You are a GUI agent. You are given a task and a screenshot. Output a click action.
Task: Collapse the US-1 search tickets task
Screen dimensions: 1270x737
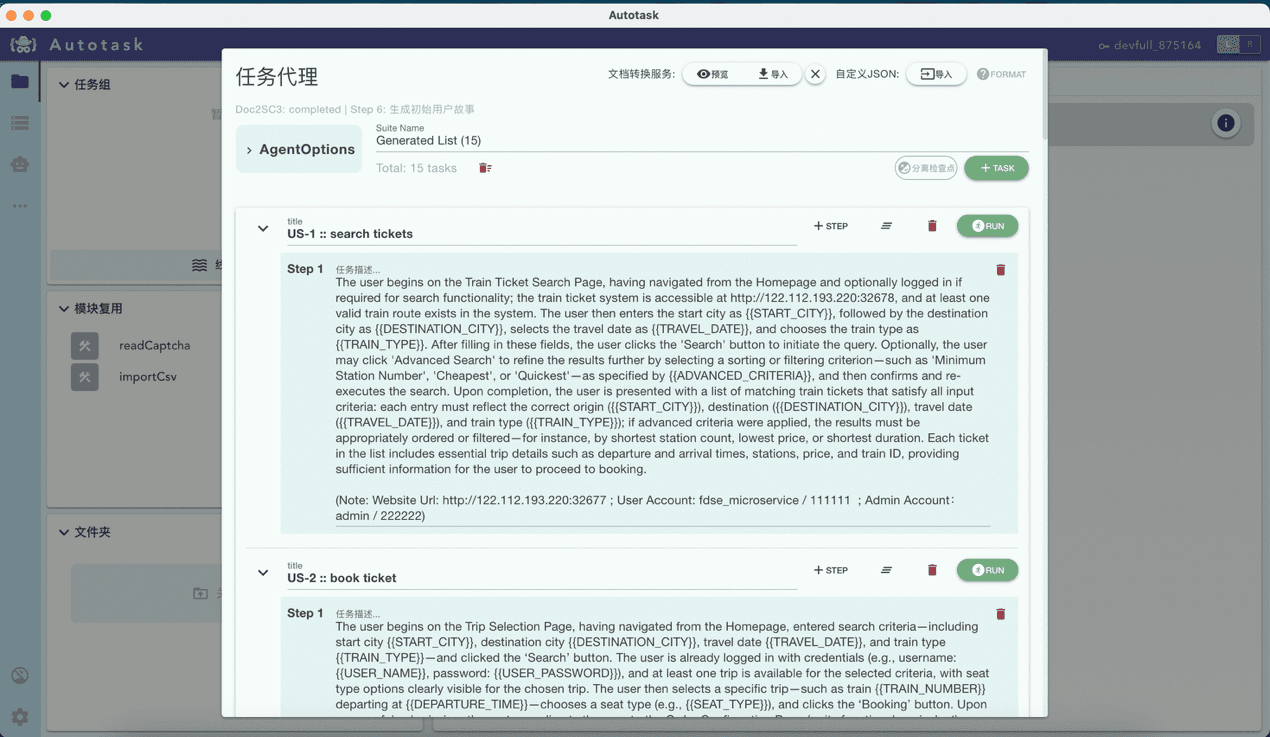click(x=263, y=229)
